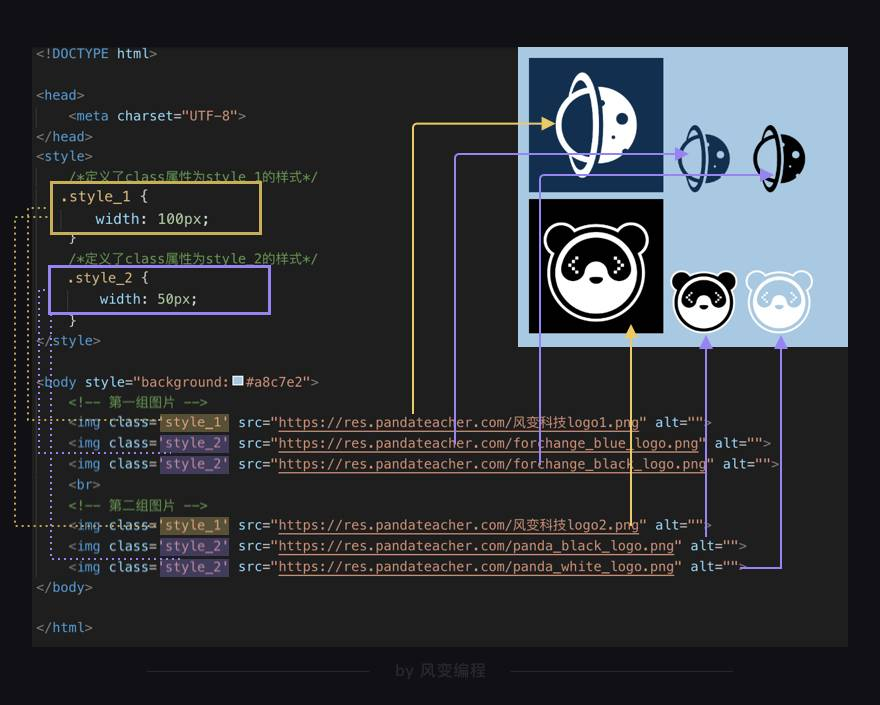Click the <!DOCTYPE html> line

coord(97,54)
